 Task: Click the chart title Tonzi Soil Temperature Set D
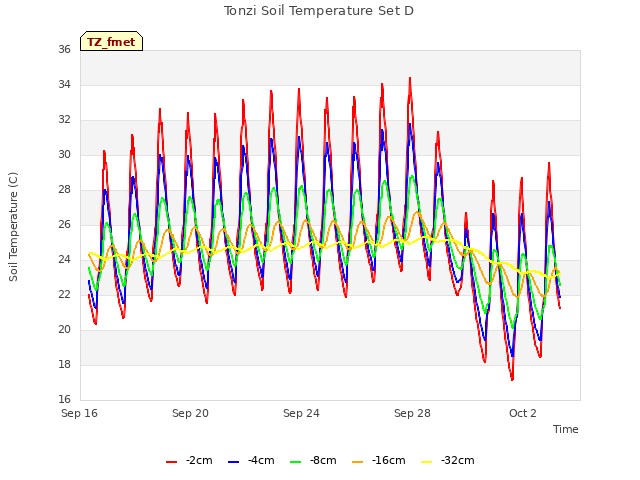point(319,11)
